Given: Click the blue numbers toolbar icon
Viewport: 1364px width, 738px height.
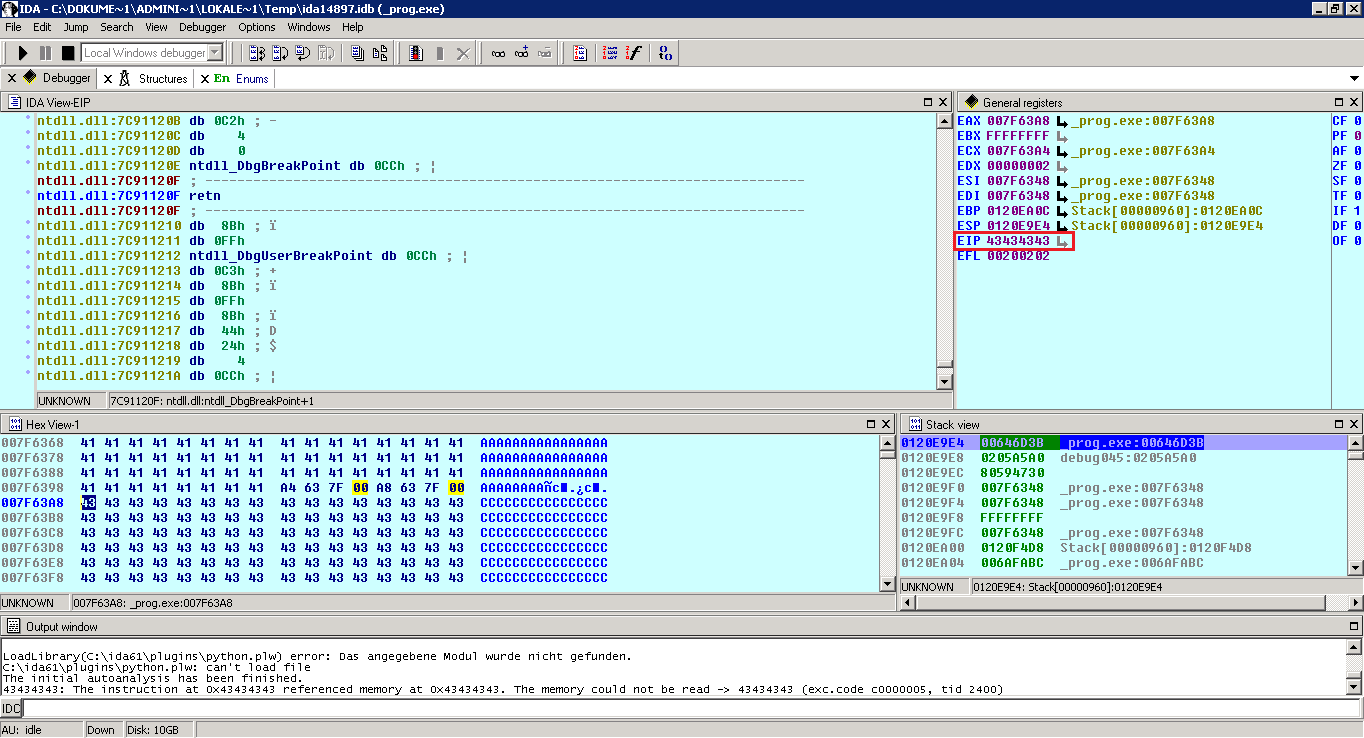Looking at the screenshot, I should click(x=666, y=53).
